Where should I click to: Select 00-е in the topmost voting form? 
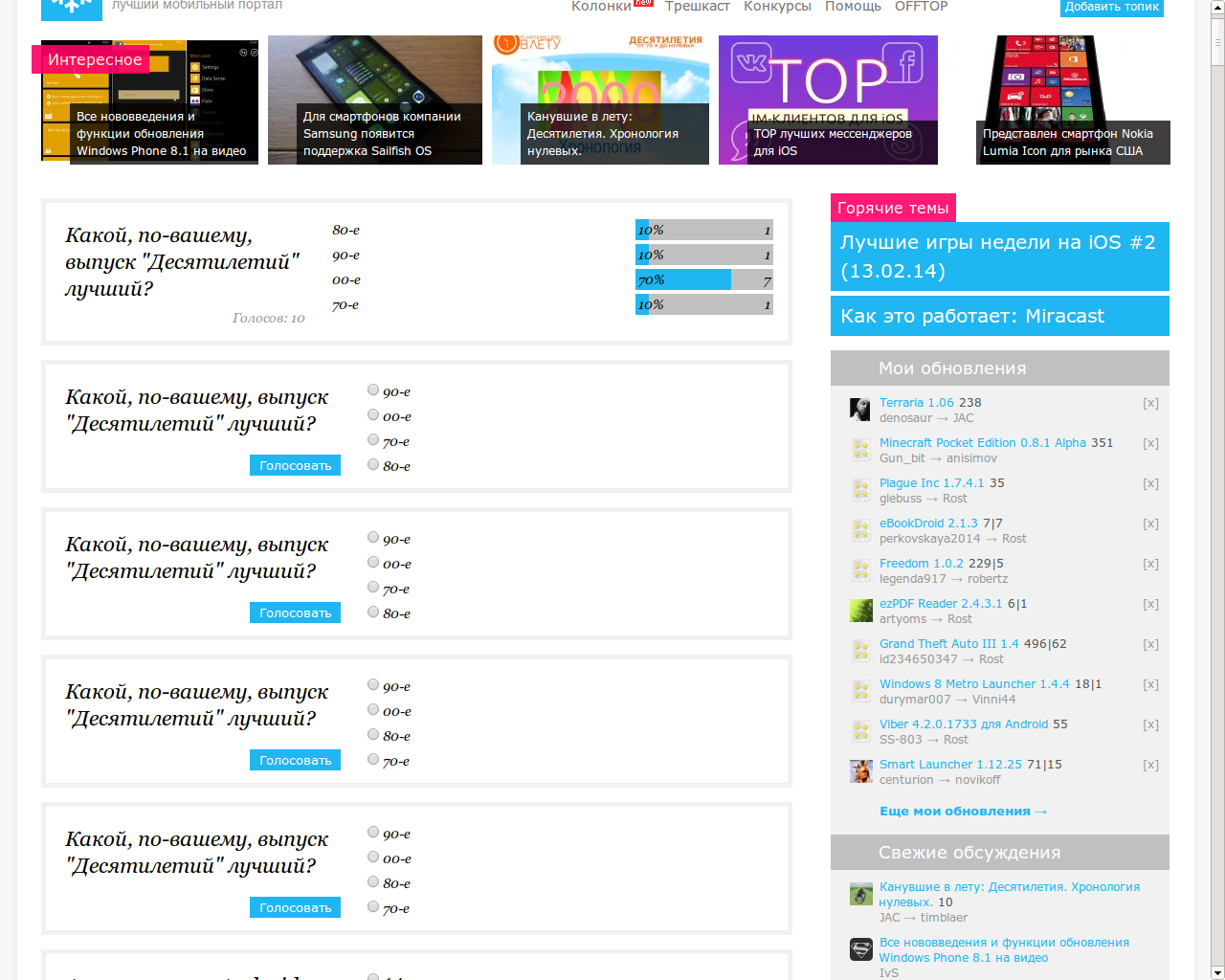tap(373, 414)
